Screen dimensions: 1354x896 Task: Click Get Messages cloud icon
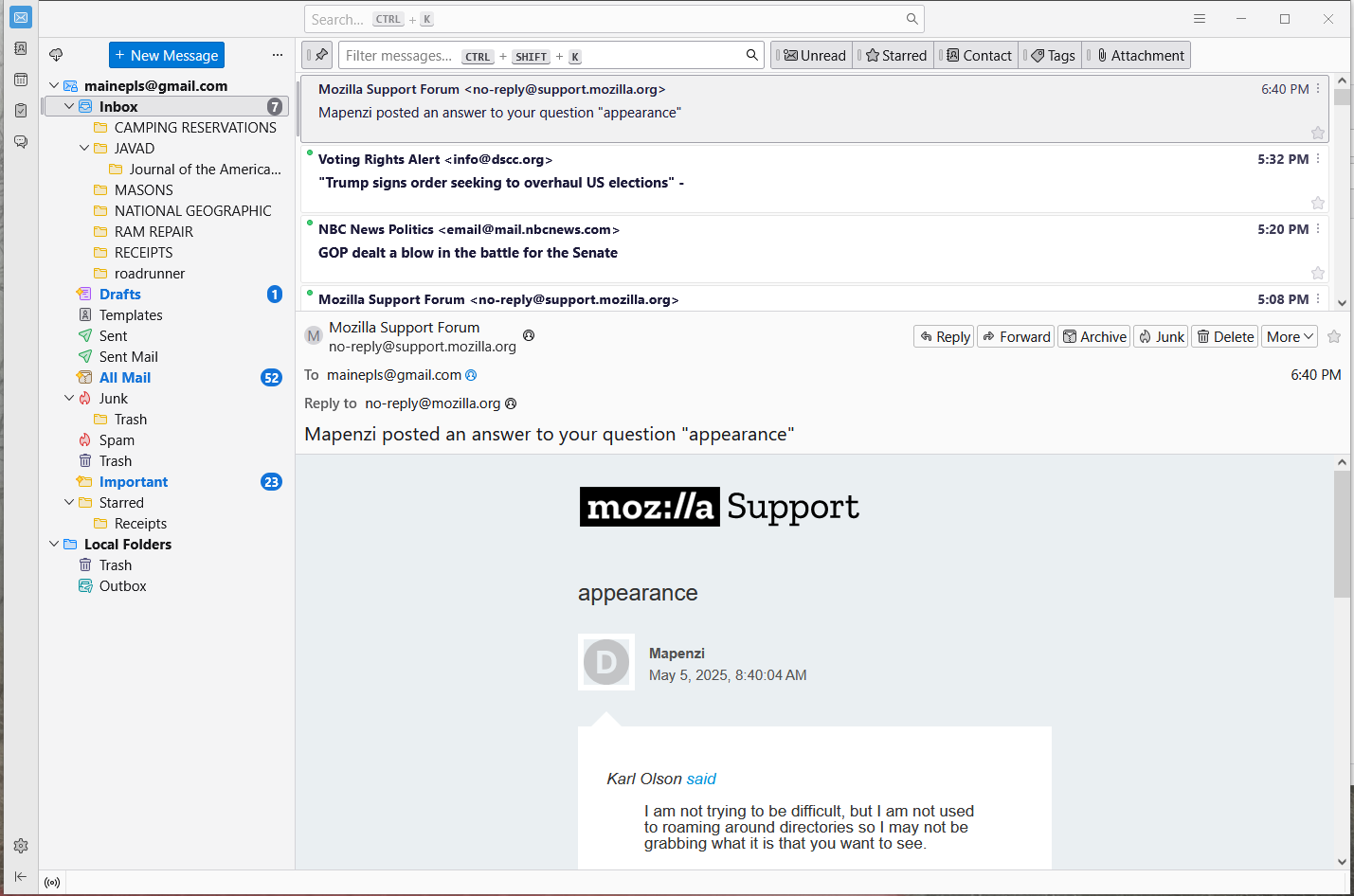pyautogui.click(x=56, y=55)
